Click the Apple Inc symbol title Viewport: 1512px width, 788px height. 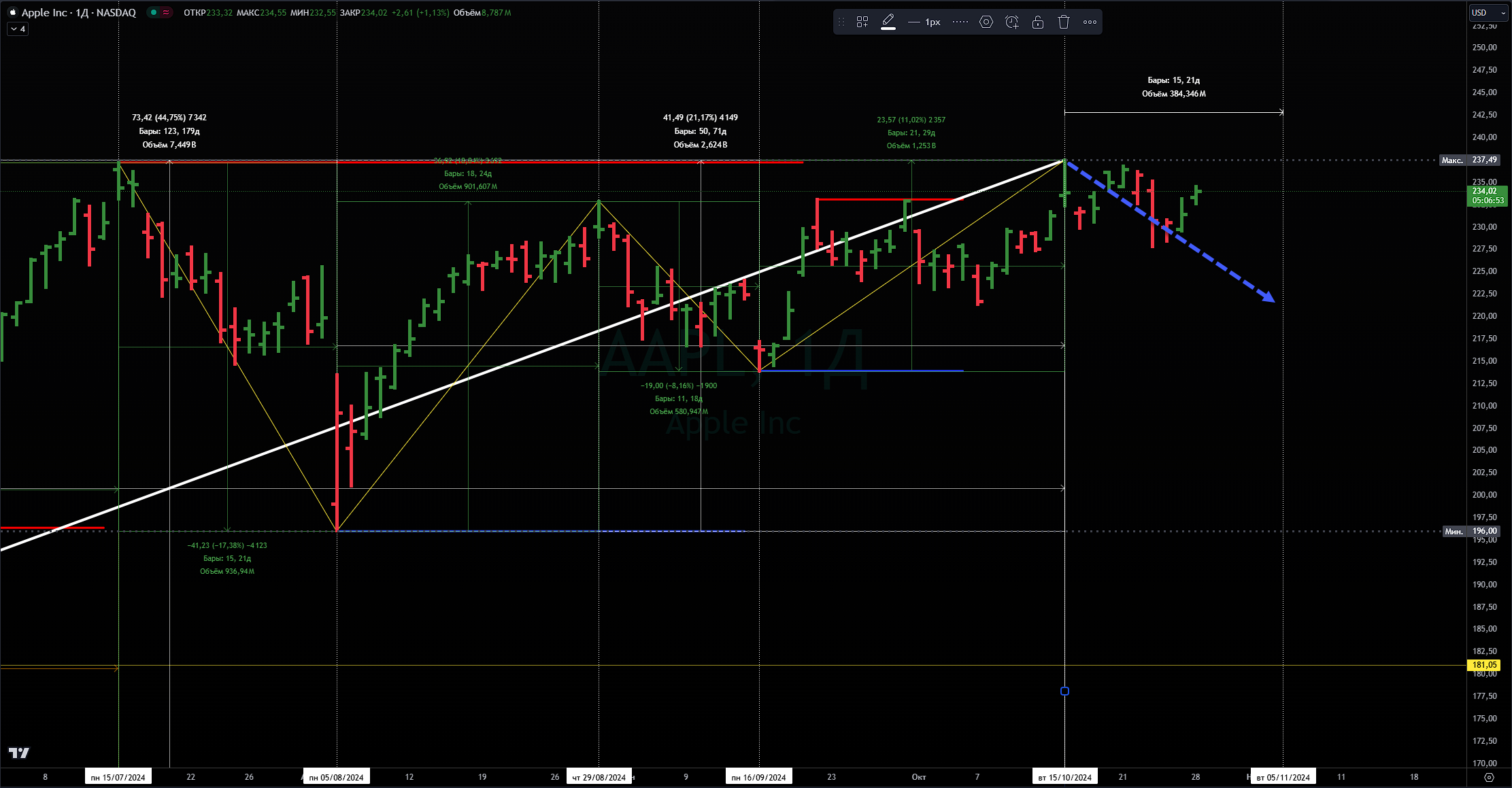(79, 12)
